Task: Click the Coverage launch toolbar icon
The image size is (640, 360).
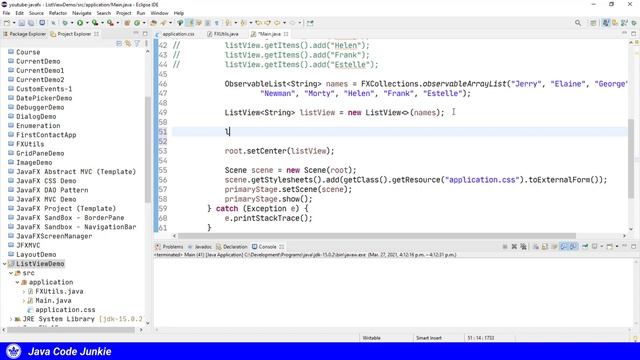Action: click(x=95, y=23)
